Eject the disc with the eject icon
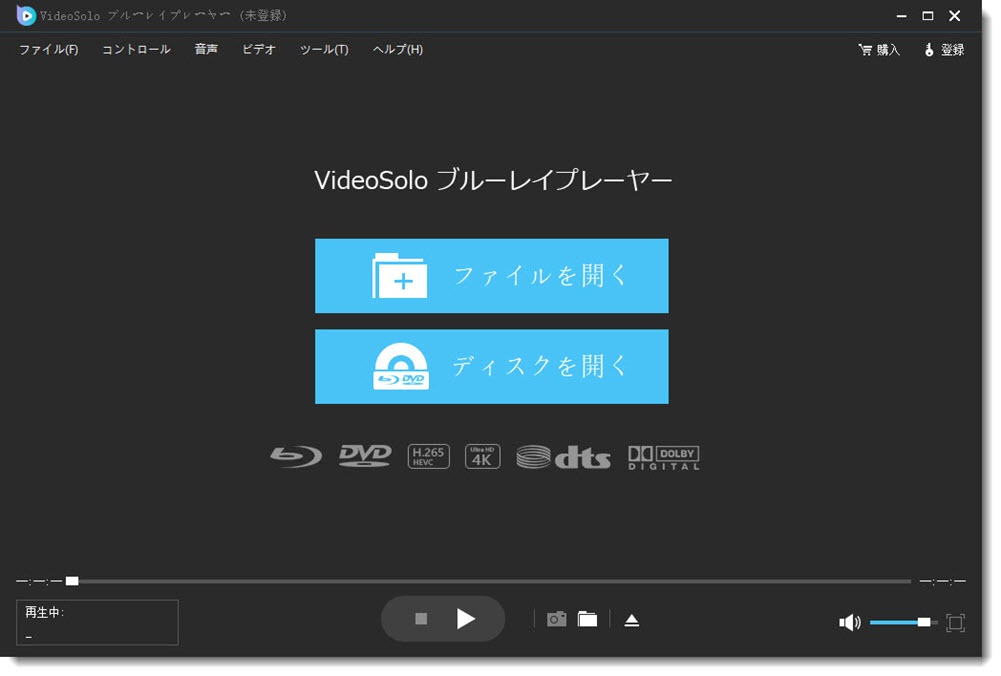The width and height of the screenshot is (1001, 676). 631,620
